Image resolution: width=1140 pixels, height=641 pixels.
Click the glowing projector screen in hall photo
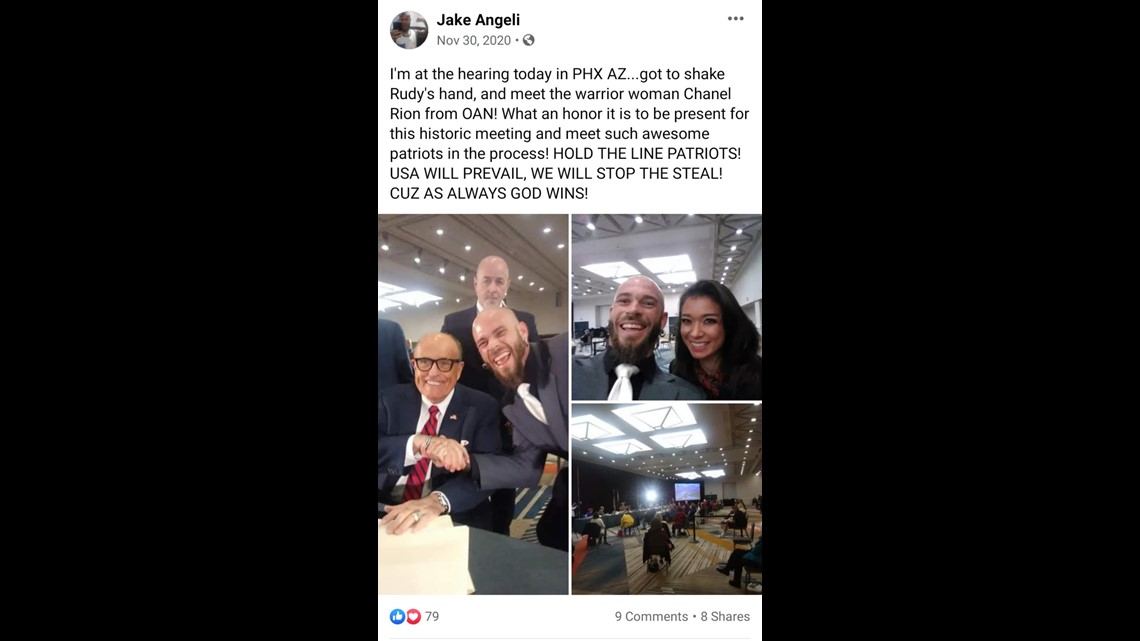click(x=687, y=492)
